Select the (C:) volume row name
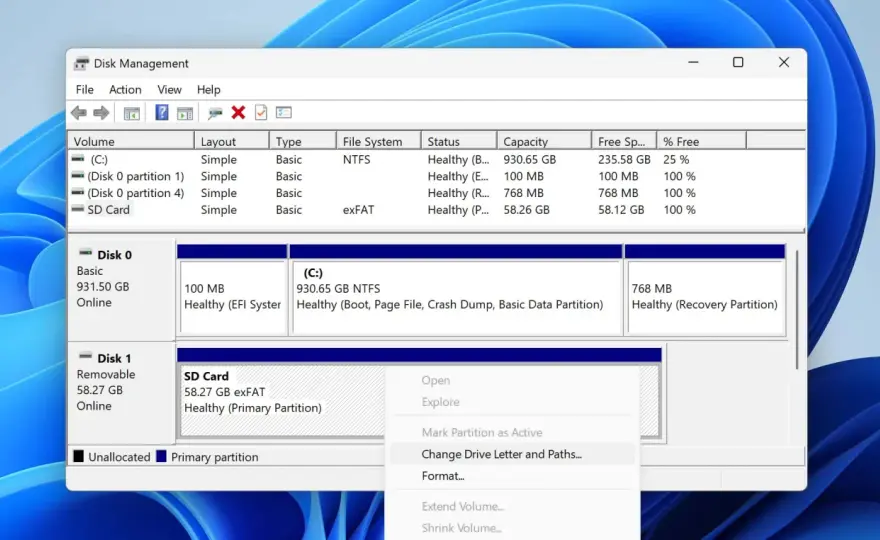The image size is (880, 540). pos(99,159)
